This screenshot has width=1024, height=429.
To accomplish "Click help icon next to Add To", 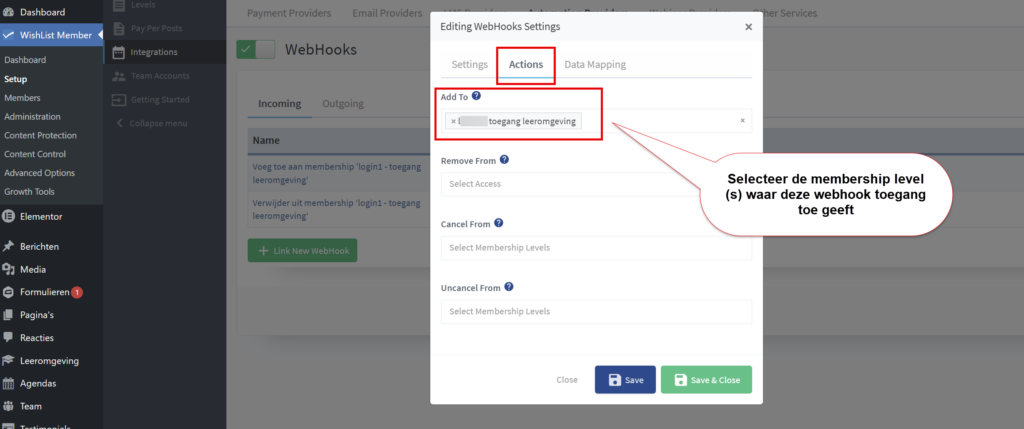I will 477,96.
